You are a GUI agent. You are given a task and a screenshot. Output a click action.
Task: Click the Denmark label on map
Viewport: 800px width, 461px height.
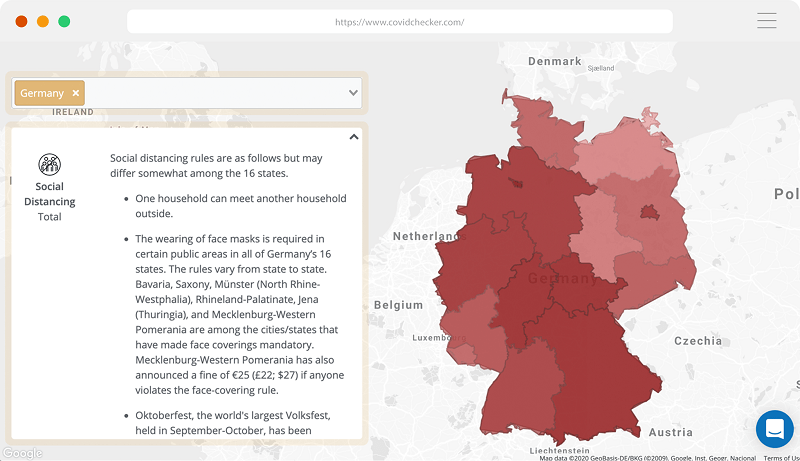click(555, 61)
